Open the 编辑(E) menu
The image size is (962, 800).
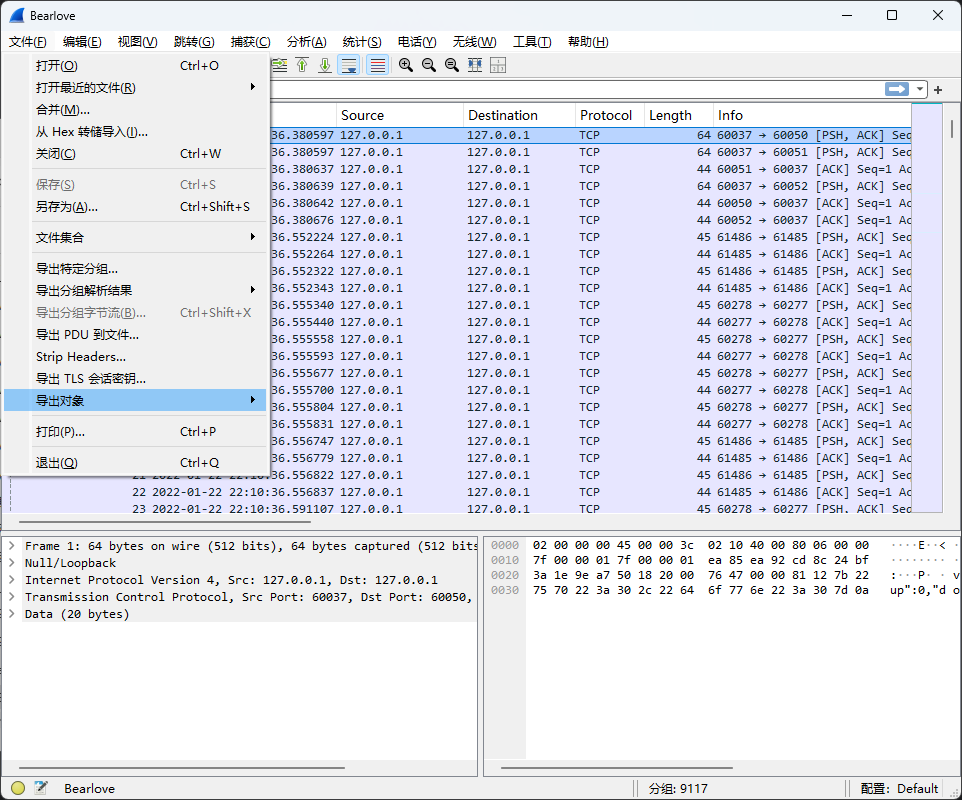point(82,42)
